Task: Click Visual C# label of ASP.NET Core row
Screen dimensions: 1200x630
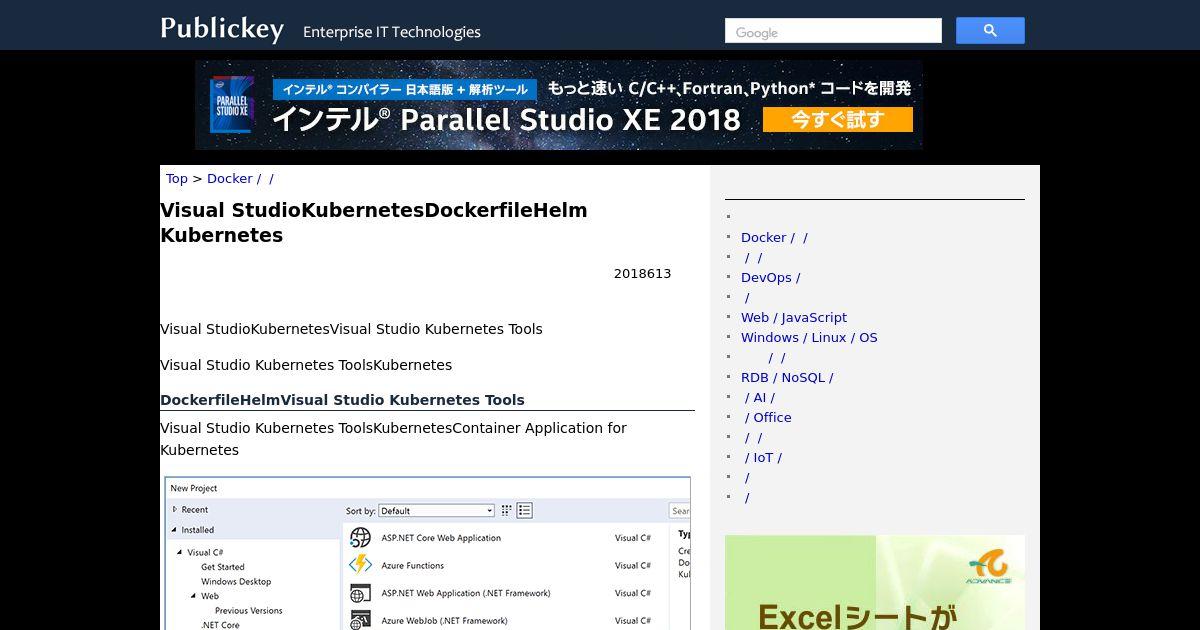Action: coord(632,538)
